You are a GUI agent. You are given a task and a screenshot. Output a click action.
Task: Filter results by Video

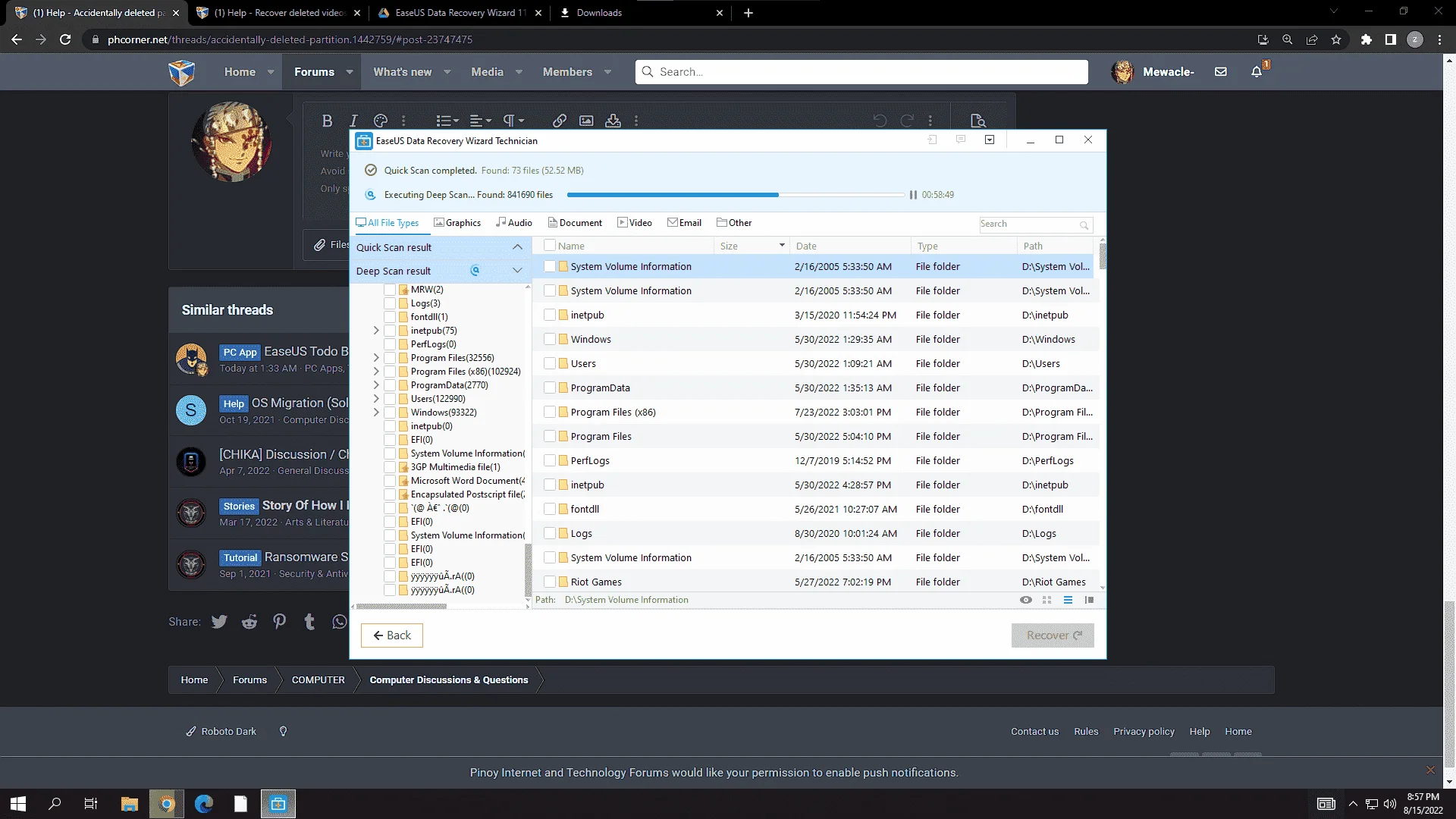tap(635, 223)
